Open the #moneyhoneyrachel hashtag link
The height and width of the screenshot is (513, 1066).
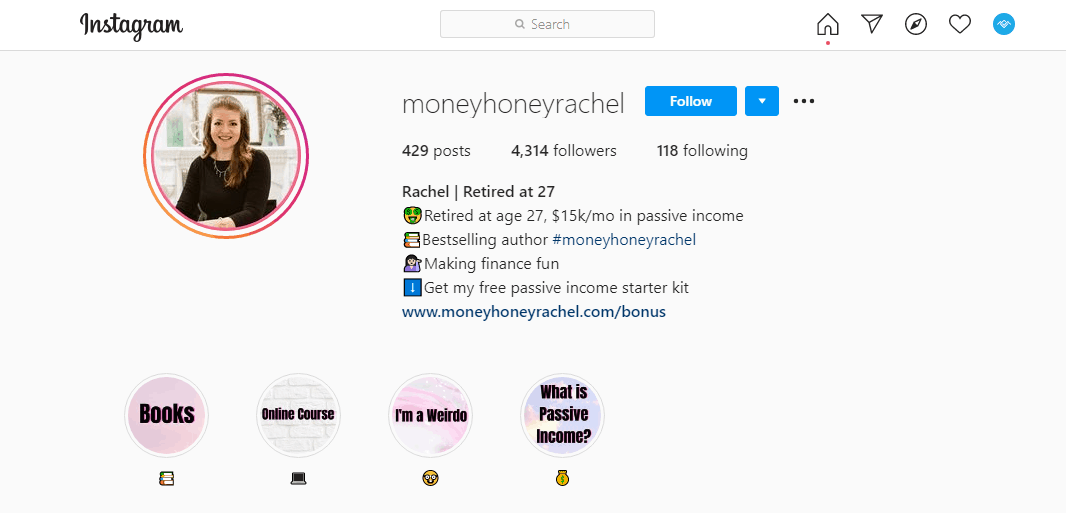pos(624,240)
